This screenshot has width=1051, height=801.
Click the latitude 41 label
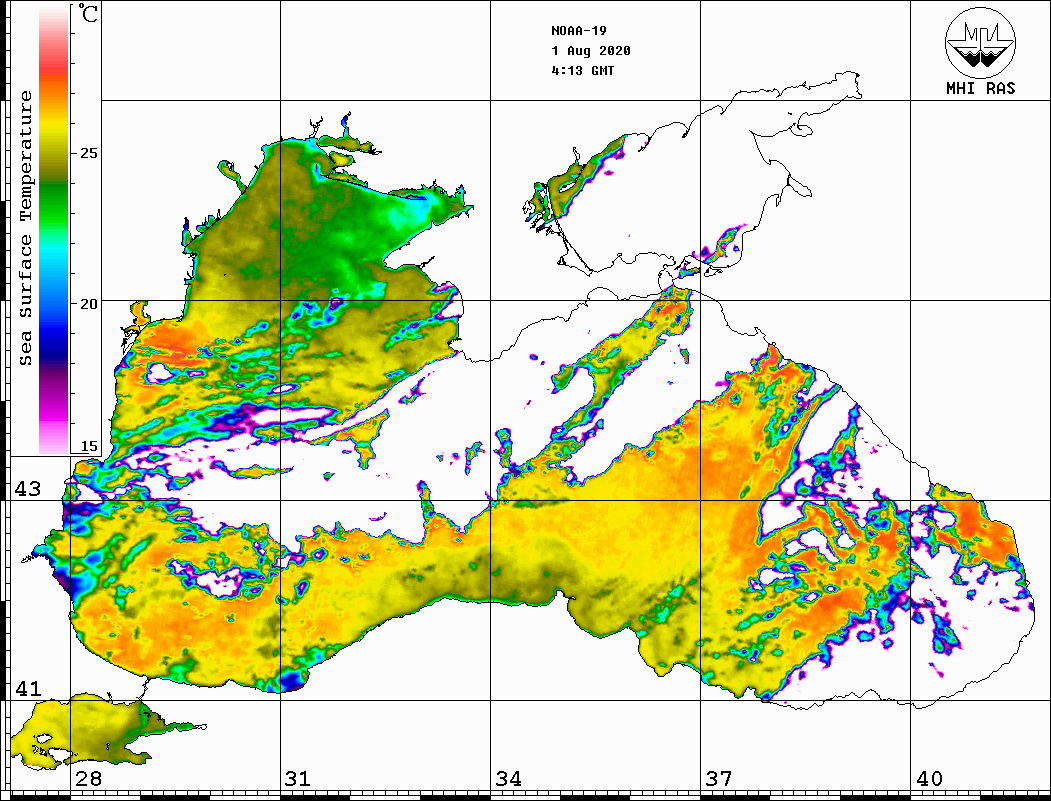(28, 688)
